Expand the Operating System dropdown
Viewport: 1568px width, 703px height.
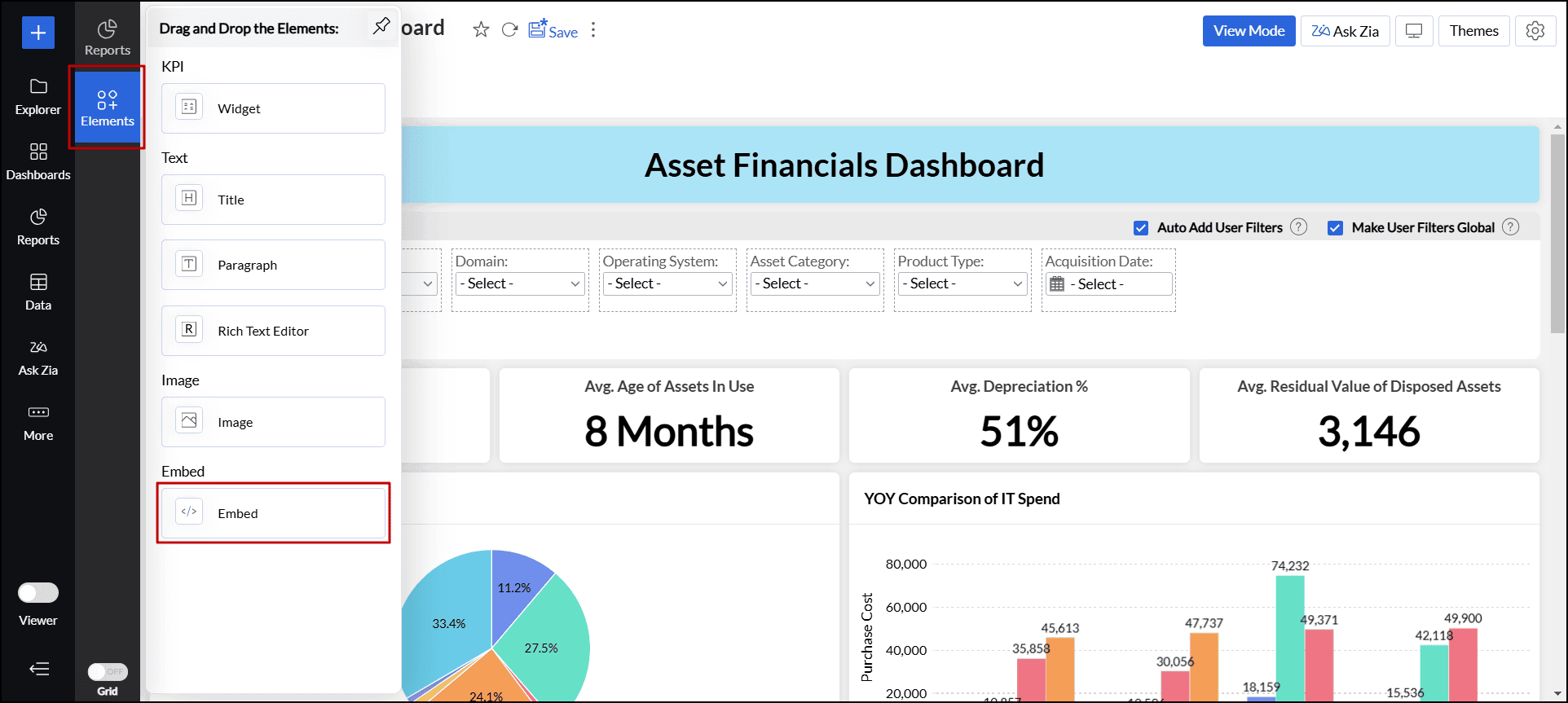(668, 283)
